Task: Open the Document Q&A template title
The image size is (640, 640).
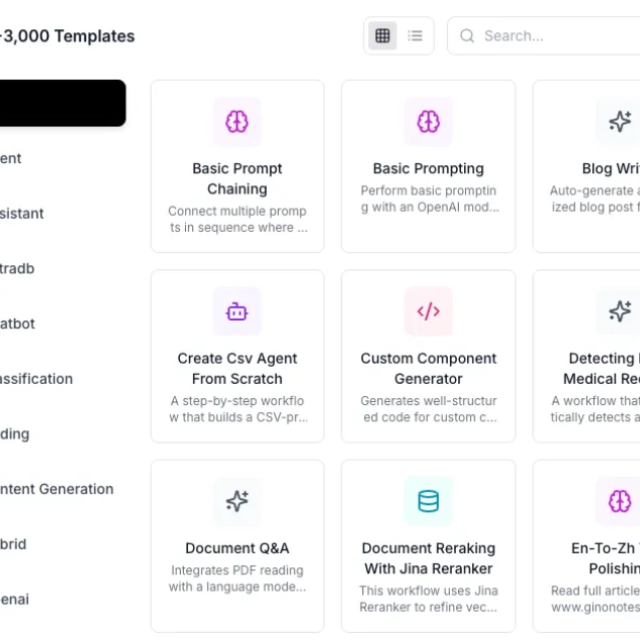Action: 237,548
